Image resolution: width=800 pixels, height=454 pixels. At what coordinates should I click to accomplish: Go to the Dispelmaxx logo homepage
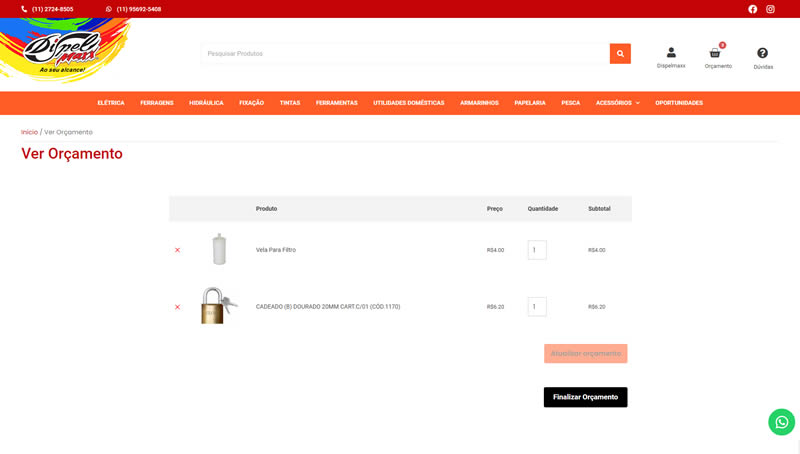click(x=65, y=50)
